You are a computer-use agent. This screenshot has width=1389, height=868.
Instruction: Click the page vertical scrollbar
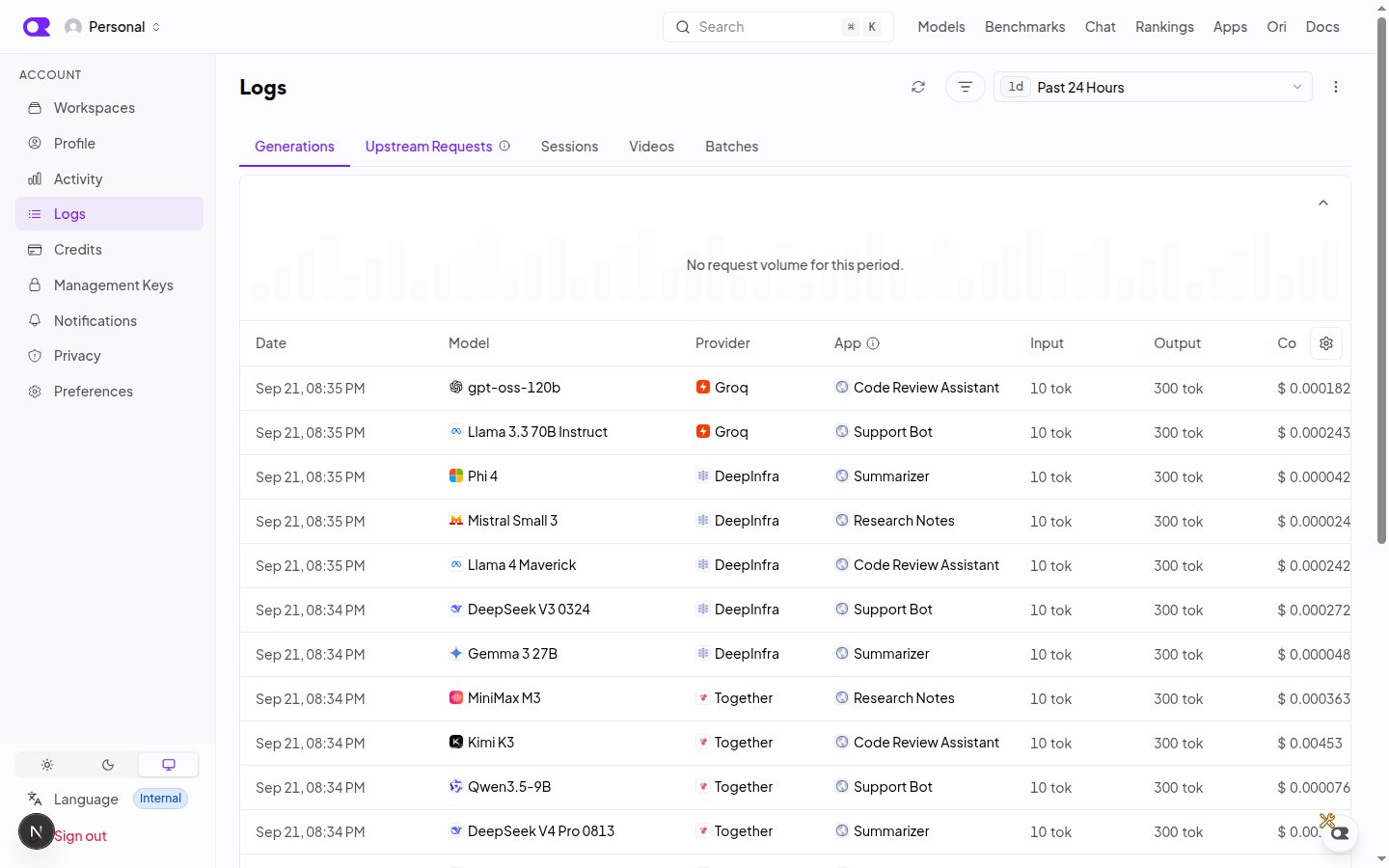(x=1381, y=280)
